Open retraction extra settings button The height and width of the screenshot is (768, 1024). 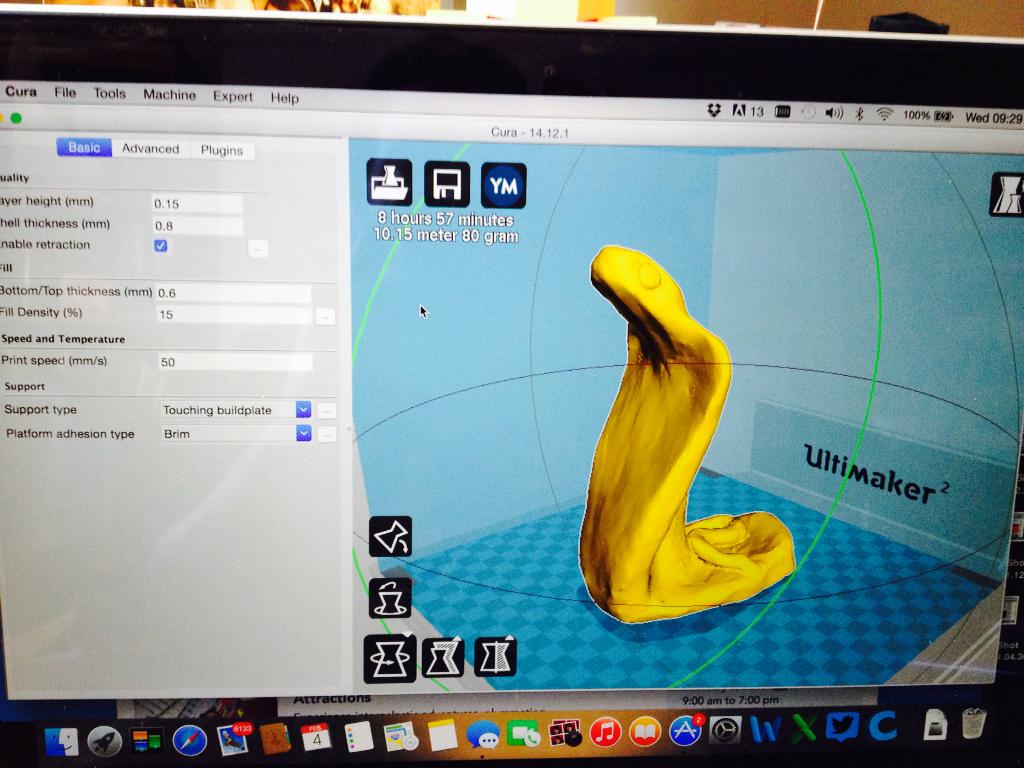point(258,249)
